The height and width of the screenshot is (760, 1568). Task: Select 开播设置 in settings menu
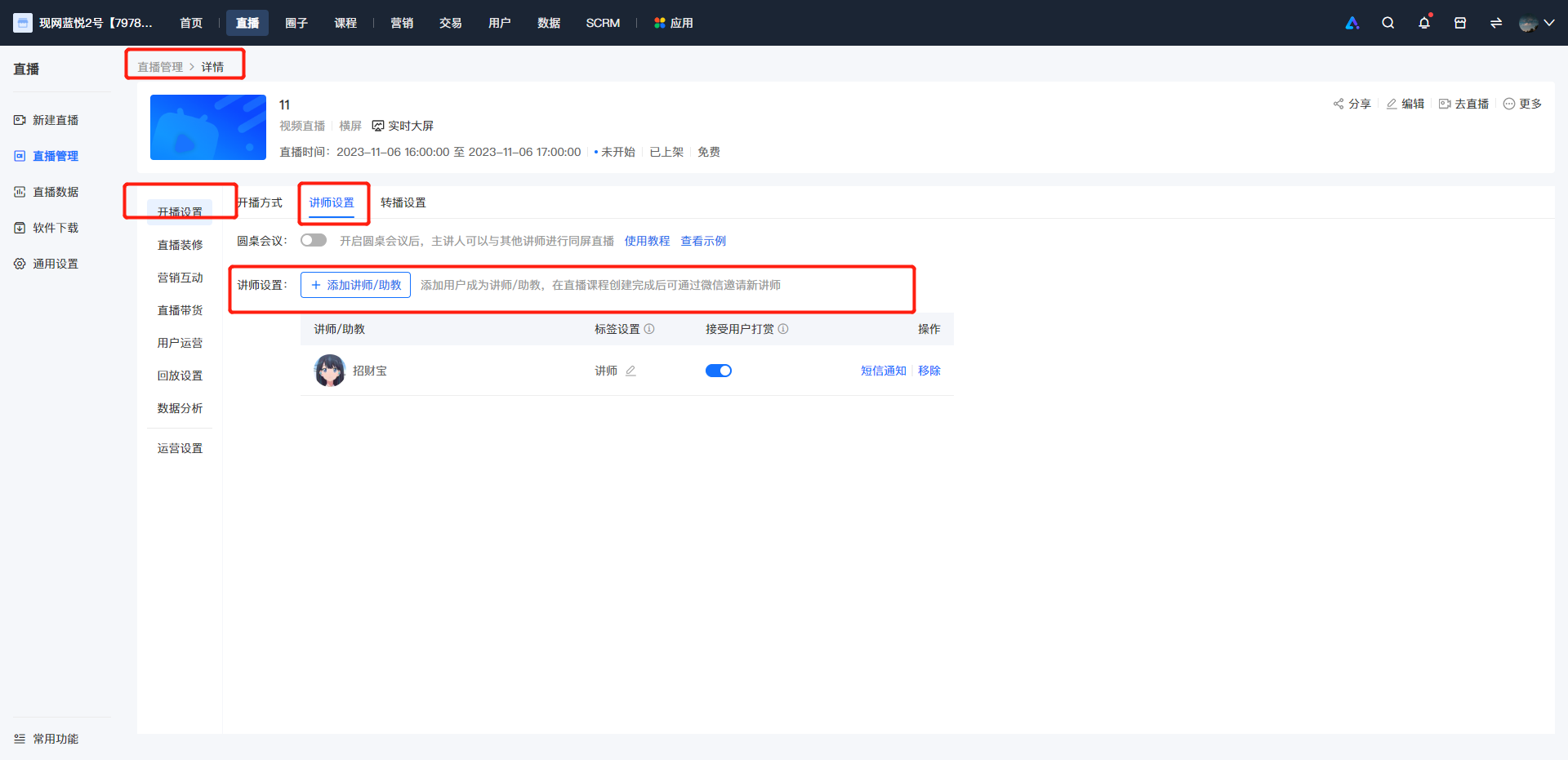[180, 212]
